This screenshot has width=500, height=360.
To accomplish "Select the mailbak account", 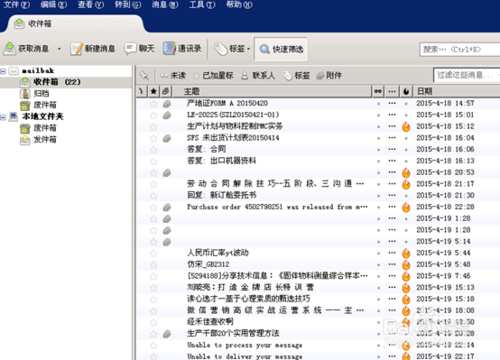I will click(38, 71).
